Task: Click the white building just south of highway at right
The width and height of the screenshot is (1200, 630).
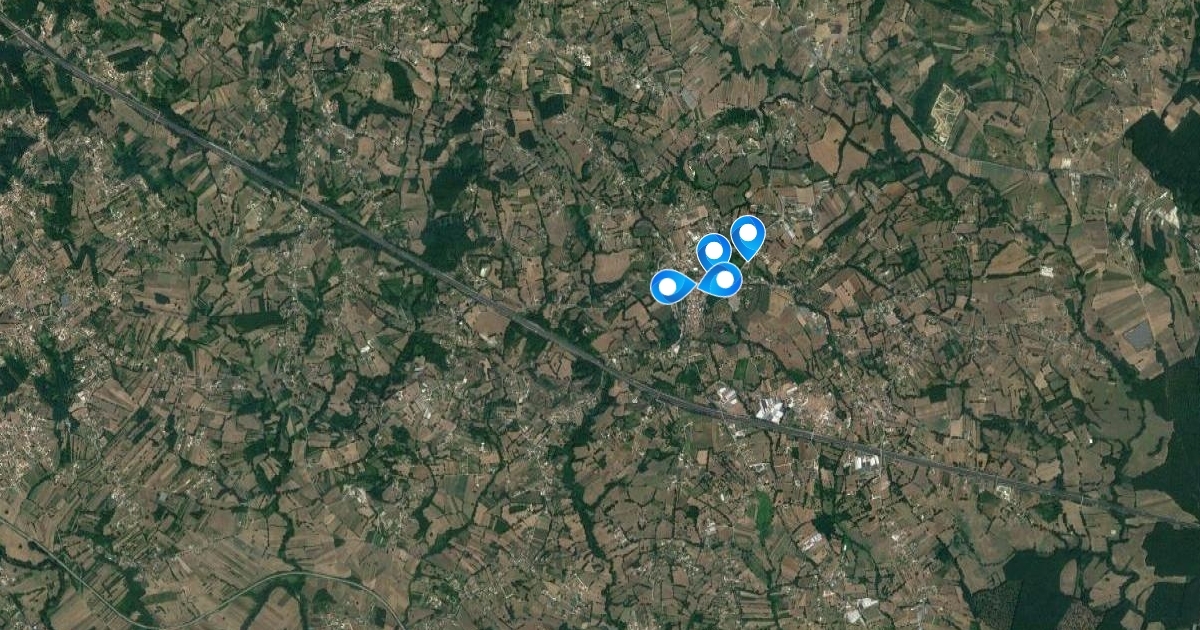Action: pyautogui.click(x=1003, y=491)
